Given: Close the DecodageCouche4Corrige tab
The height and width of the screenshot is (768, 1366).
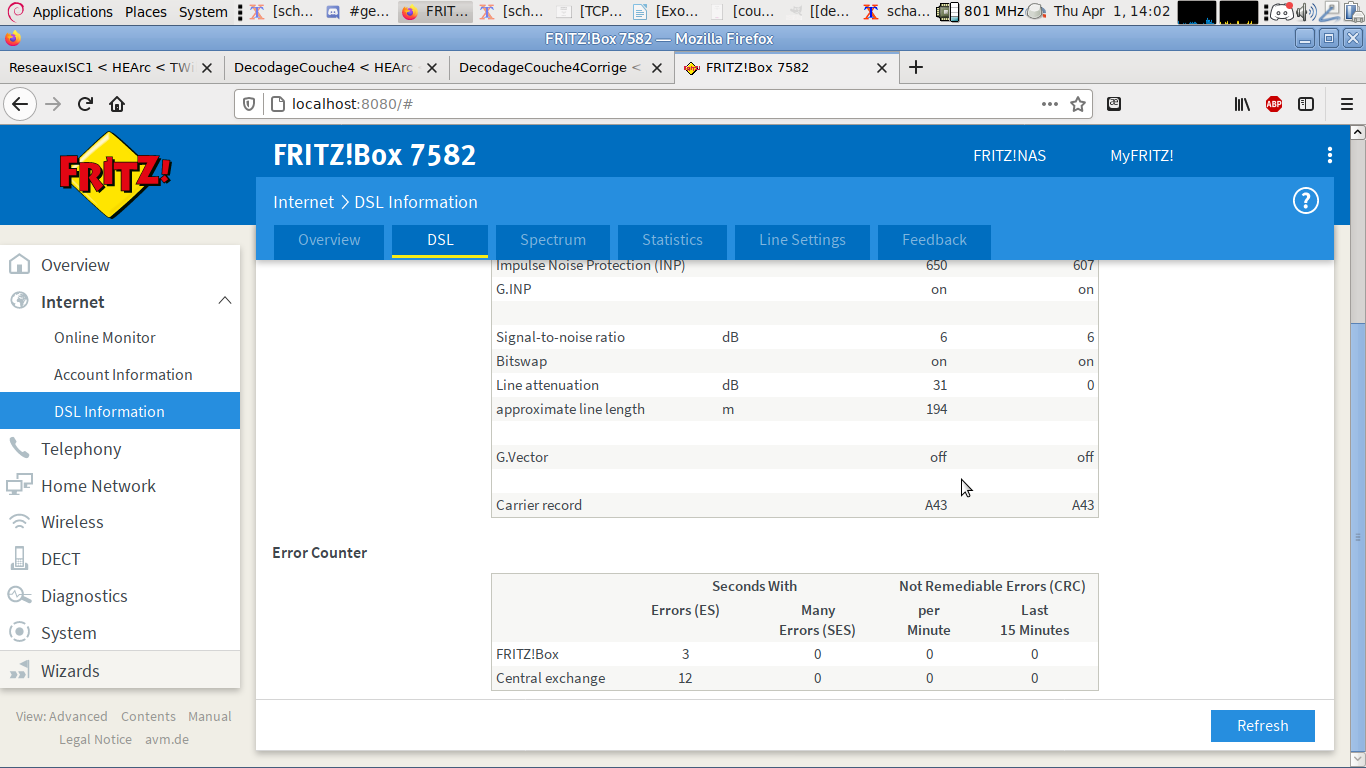Looking at the screenshot, I should [x=657, y=68].
